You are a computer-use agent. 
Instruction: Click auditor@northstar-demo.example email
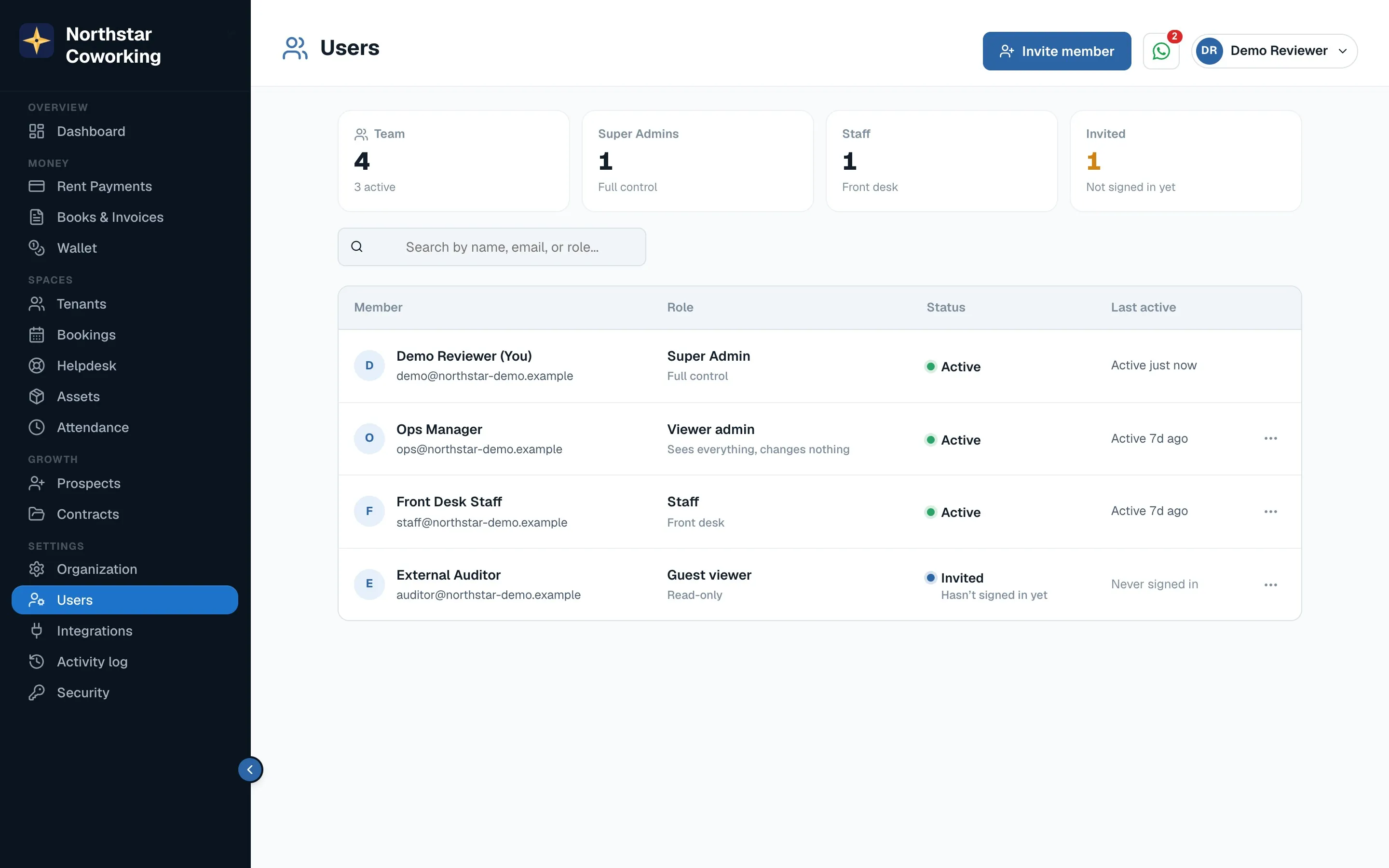point(489,596)
